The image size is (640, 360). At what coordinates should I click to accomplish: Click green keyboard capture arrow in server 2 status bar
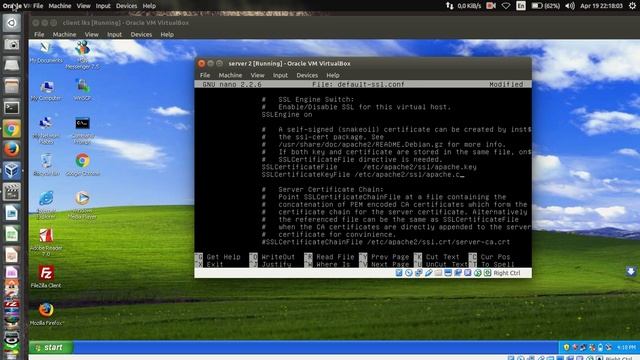[x=487, y=273]
